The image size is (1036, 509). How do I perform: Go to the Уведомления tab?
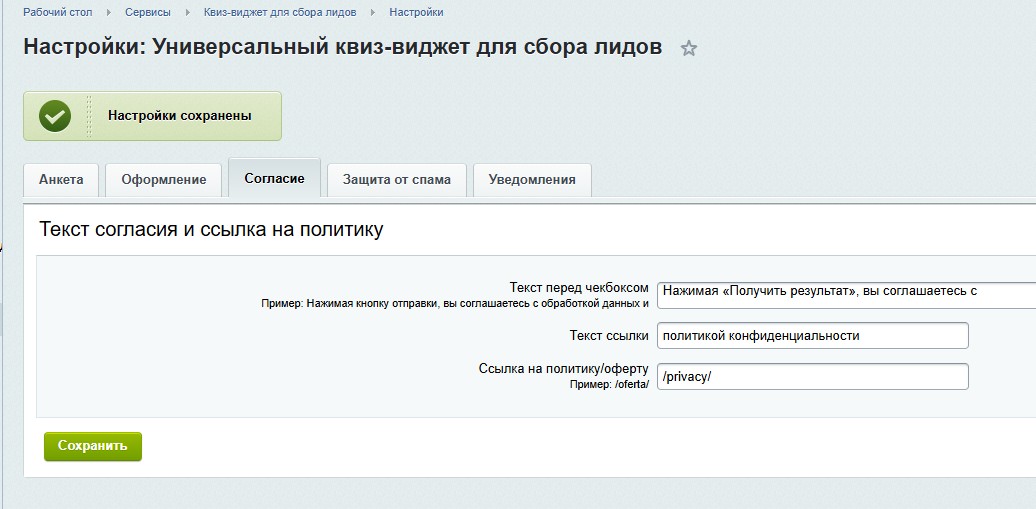pyautogui.click(x=532, y=180)
